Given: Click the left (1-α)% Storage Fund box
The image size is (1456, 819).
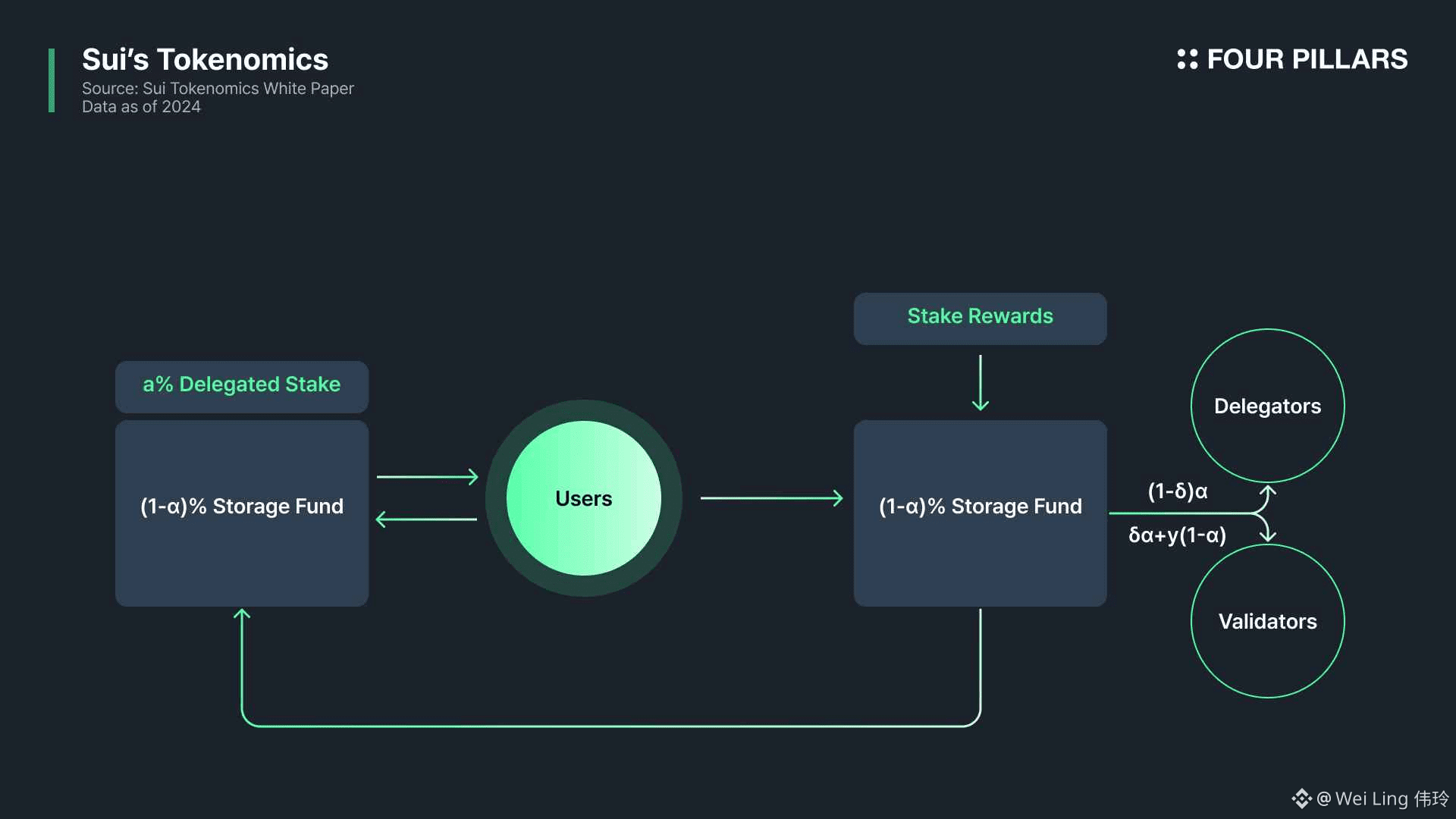Looking at the screenshot, I should (242, 513).
